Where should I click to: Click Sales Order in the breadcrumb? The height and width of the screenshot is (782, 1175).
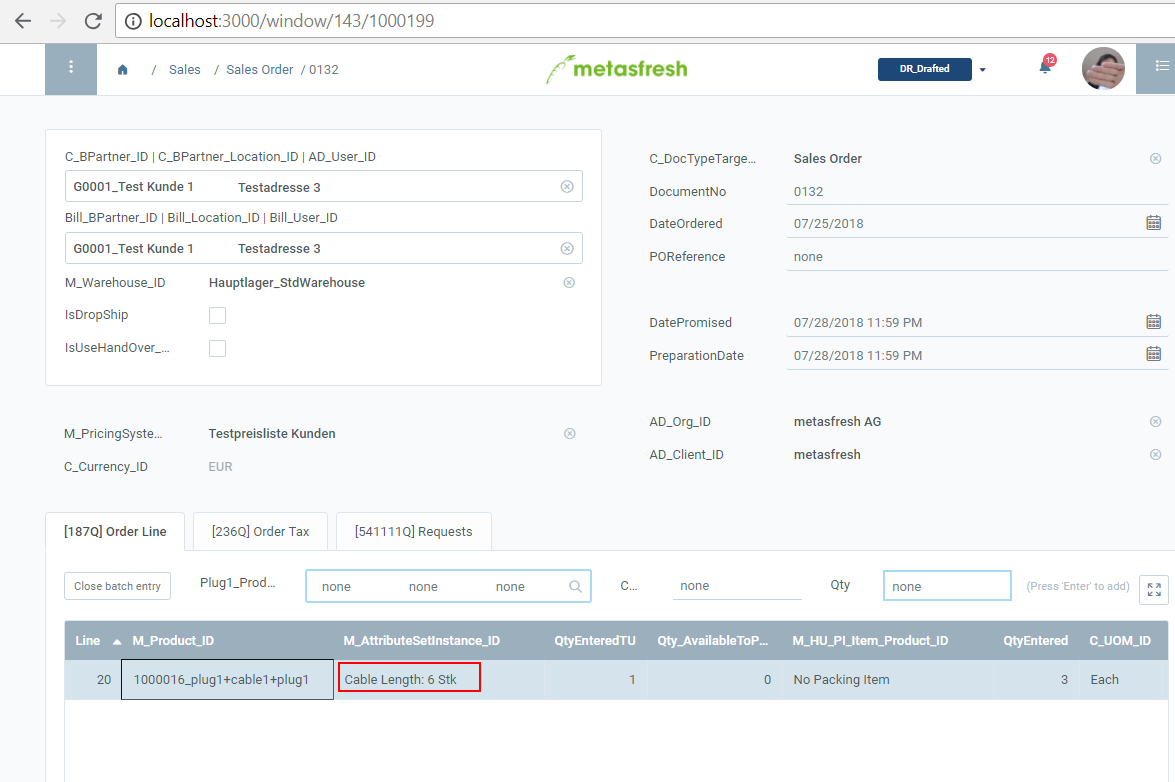[x=259, y=70]
